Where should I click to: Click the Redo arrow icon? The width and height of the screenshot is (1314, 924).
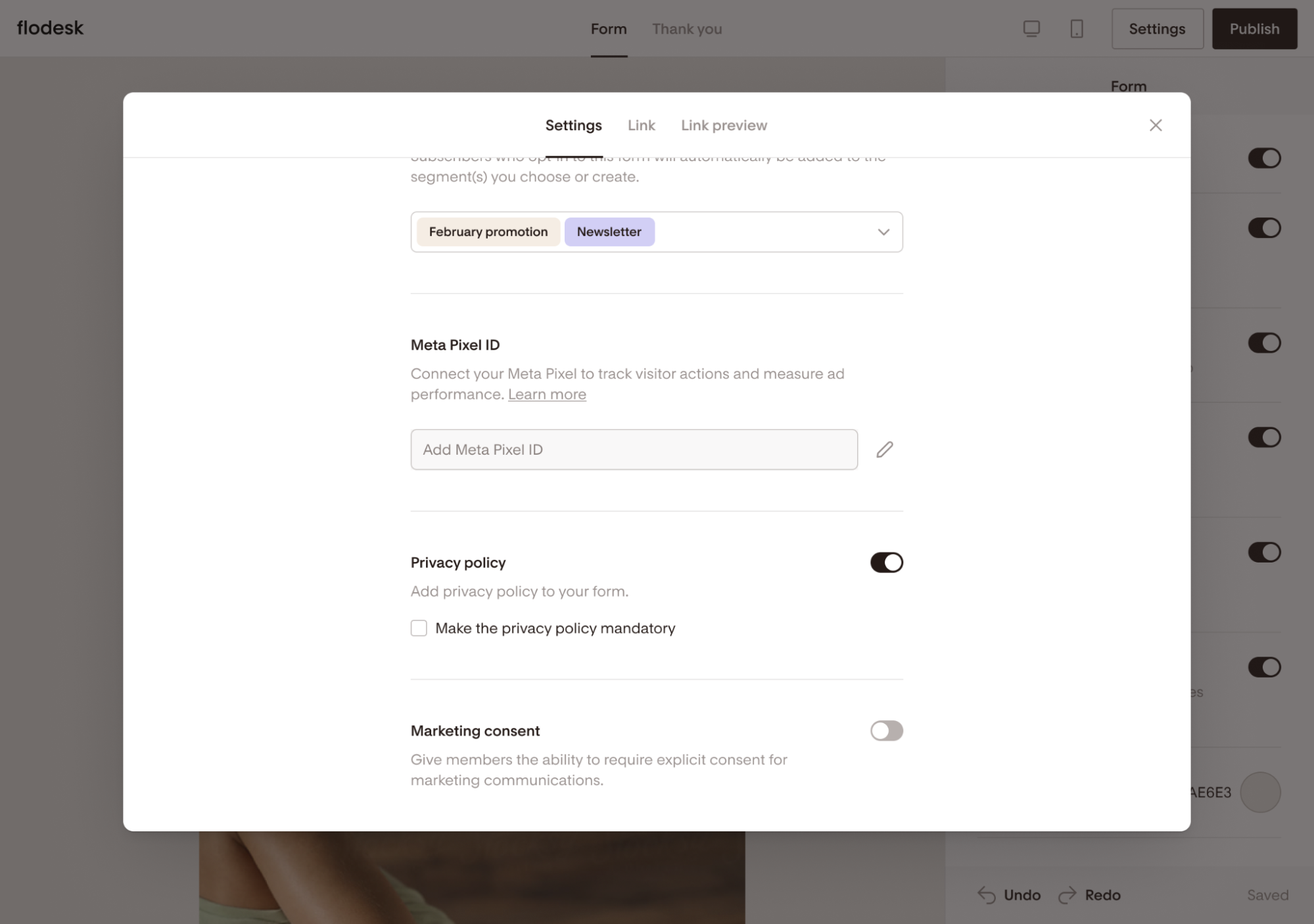pyautogui.click(x=1067, y=894)
